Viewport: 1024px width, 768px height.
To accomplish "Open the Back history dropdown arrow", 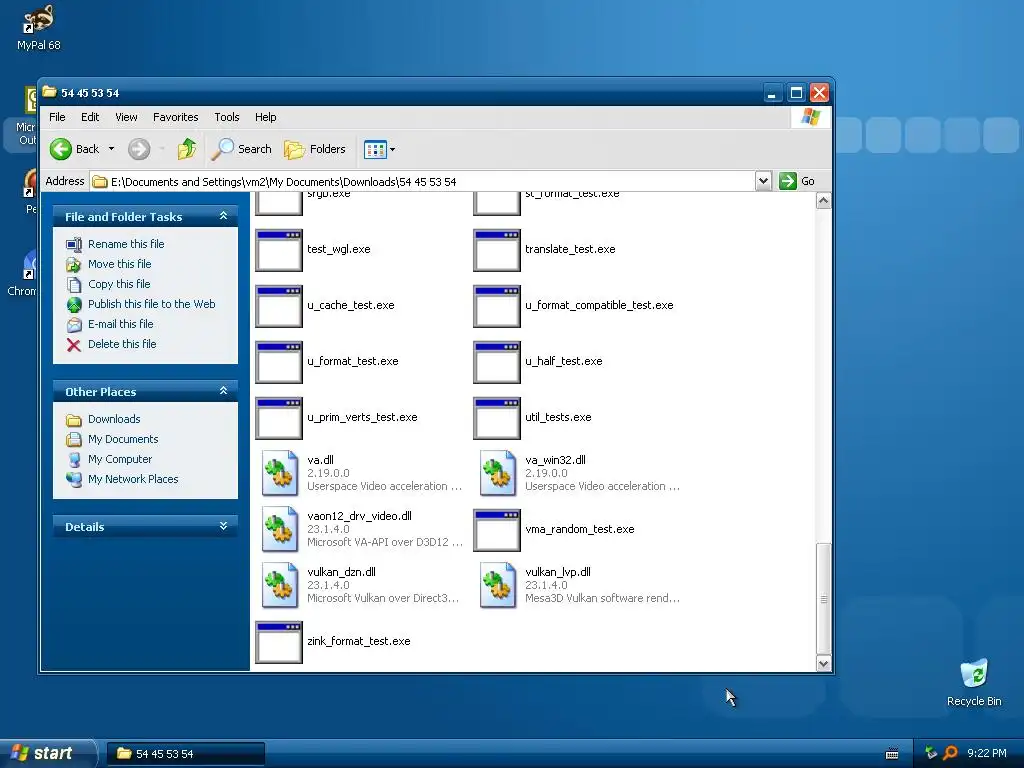I will 111,149.
